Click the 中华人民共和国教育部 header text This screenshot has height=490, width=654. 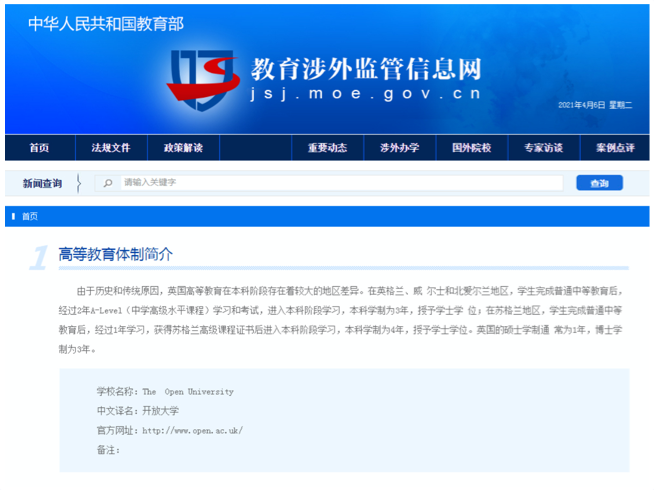(x=106, y=24)
